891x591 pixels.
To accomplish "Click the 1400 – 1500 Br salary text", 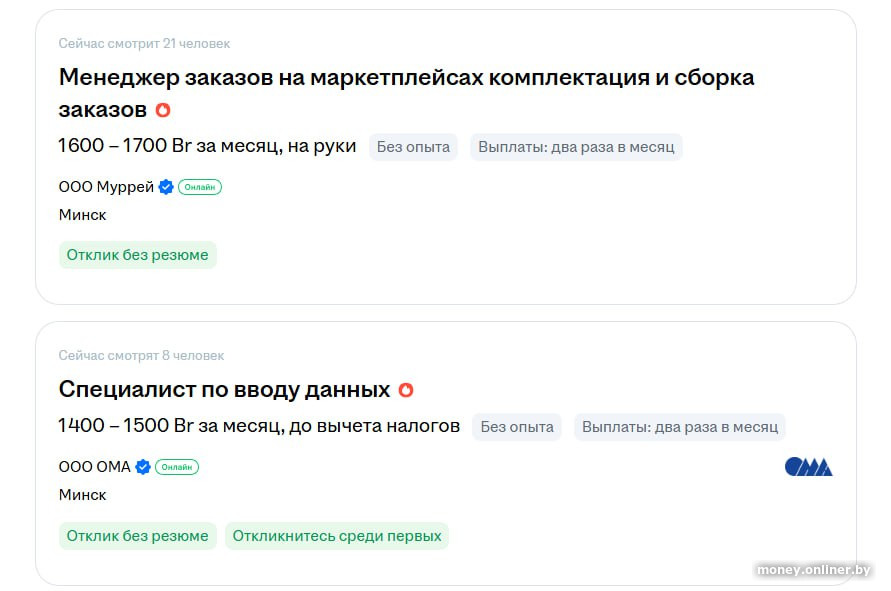I will click(259, 426).
